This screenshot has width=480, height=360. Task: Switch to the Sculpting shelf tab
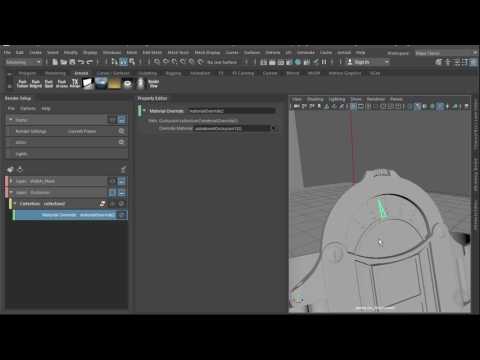click(x=148, y=73)
